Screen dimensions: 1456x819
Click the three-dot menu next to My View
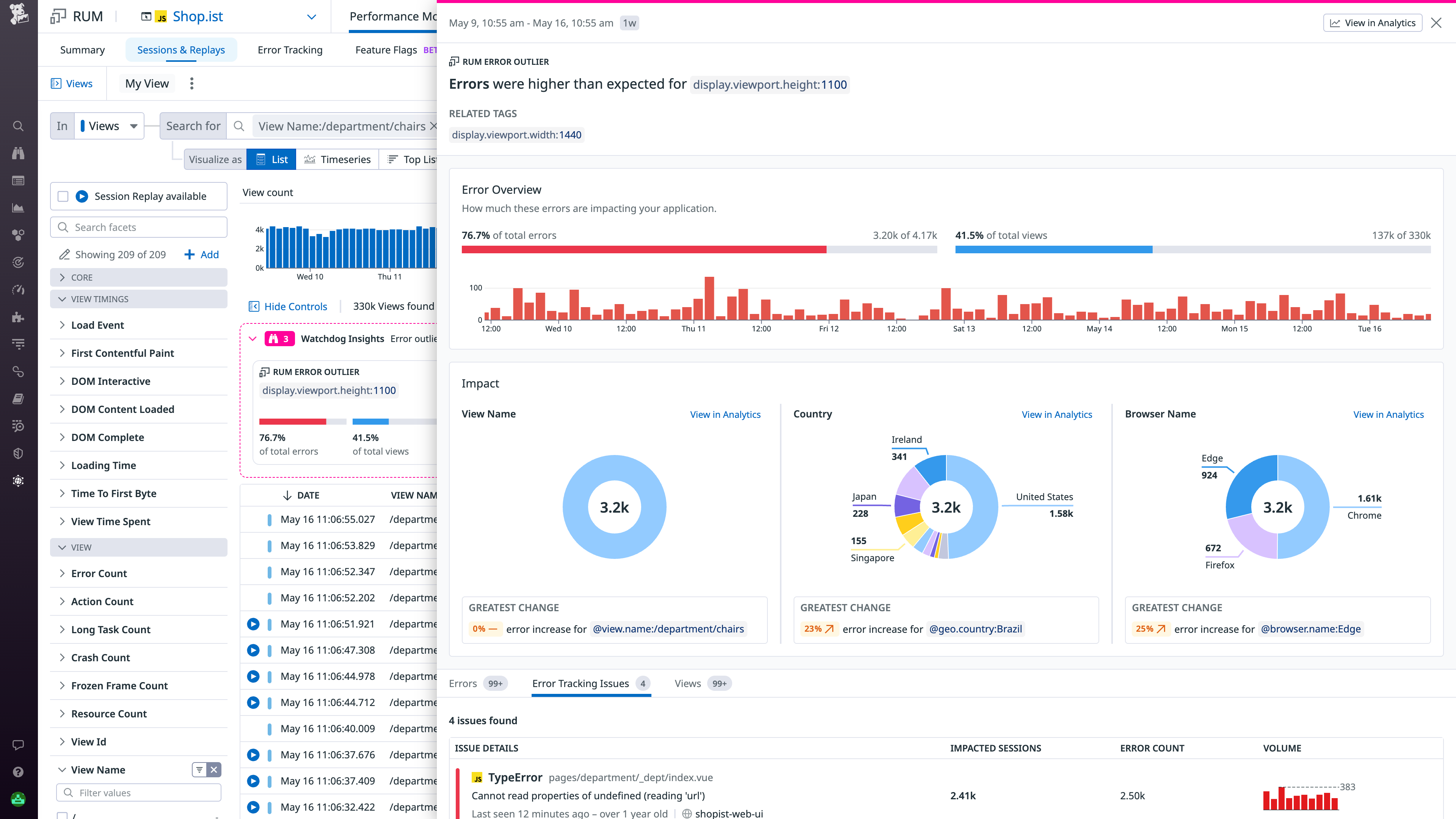click(192, 83)
